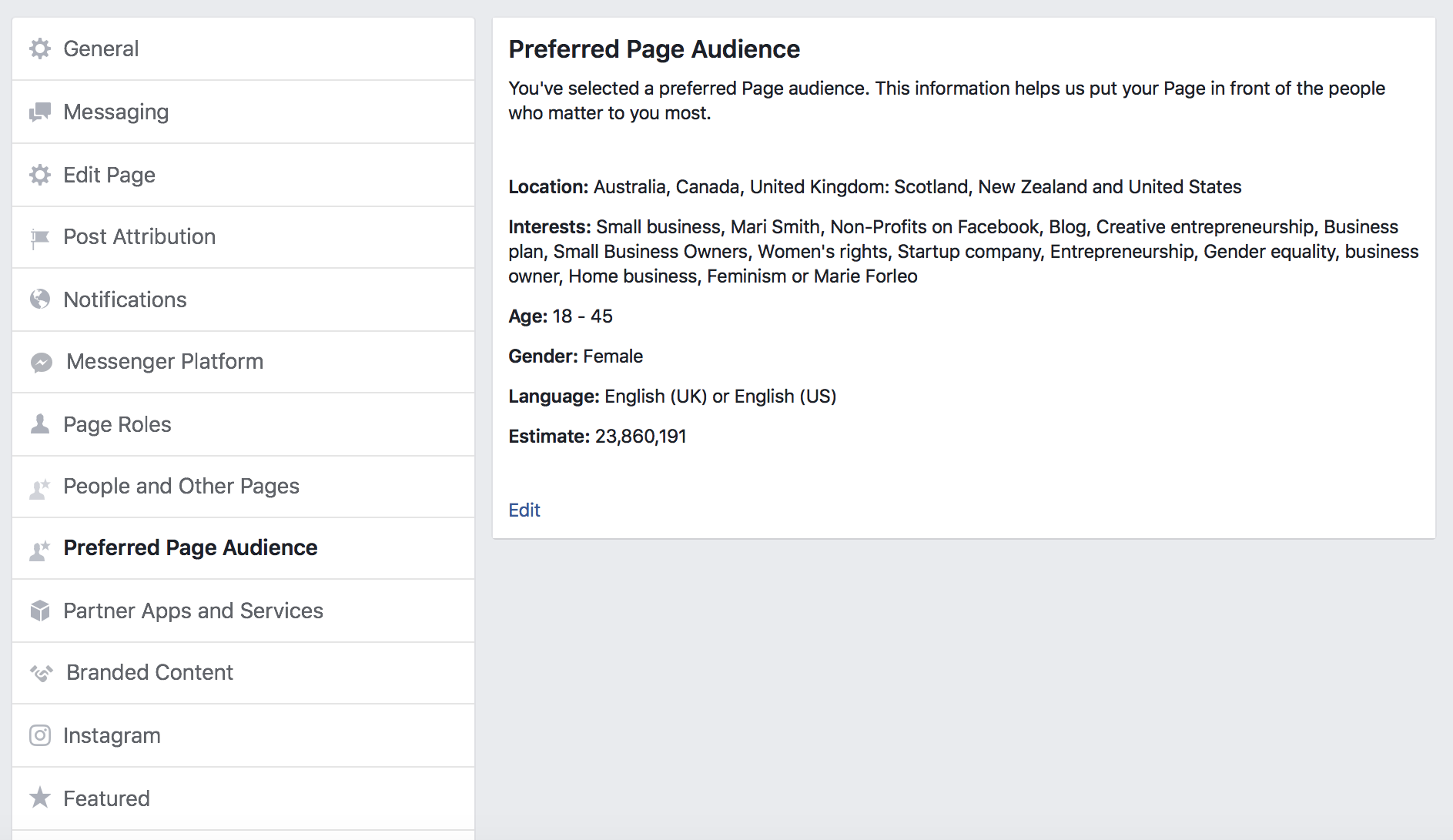Click the Gender: Female text
The width and height of the screenshot is (1453, 840).
[575, 356]
